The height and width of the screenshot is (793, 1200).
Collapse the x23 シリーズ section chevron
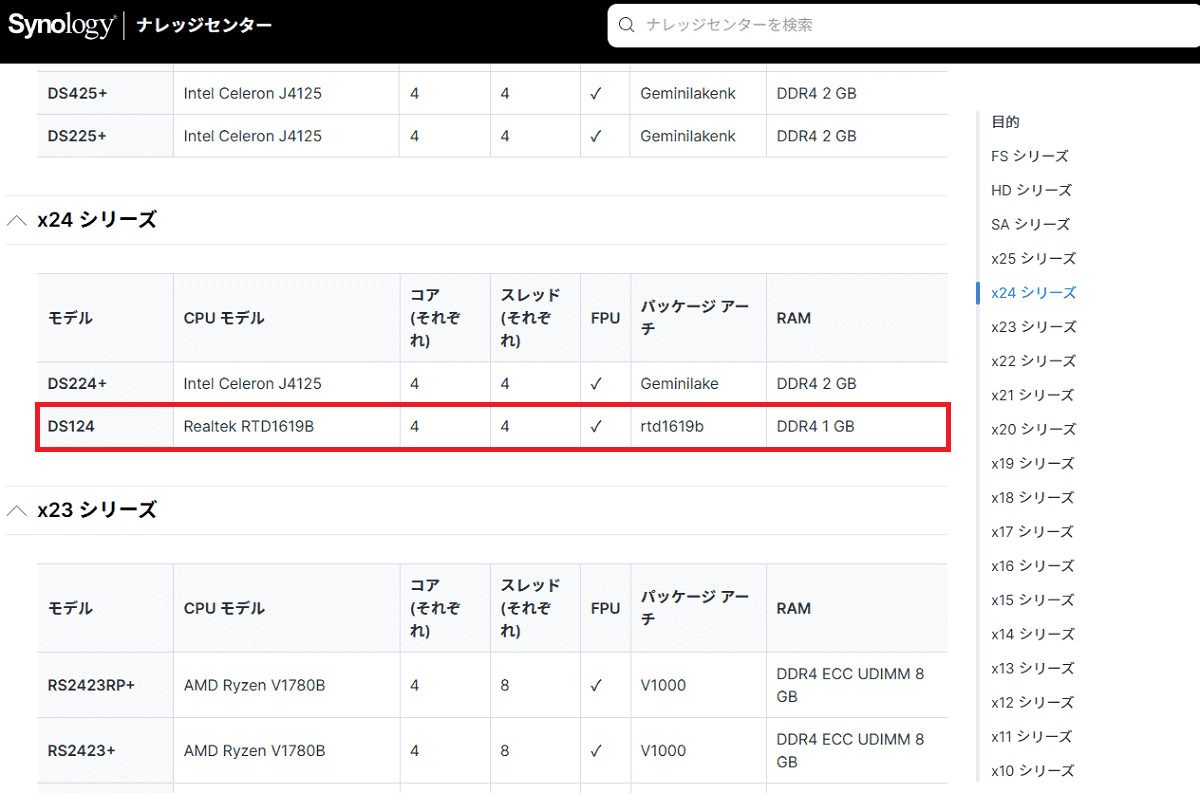(17, 510)
